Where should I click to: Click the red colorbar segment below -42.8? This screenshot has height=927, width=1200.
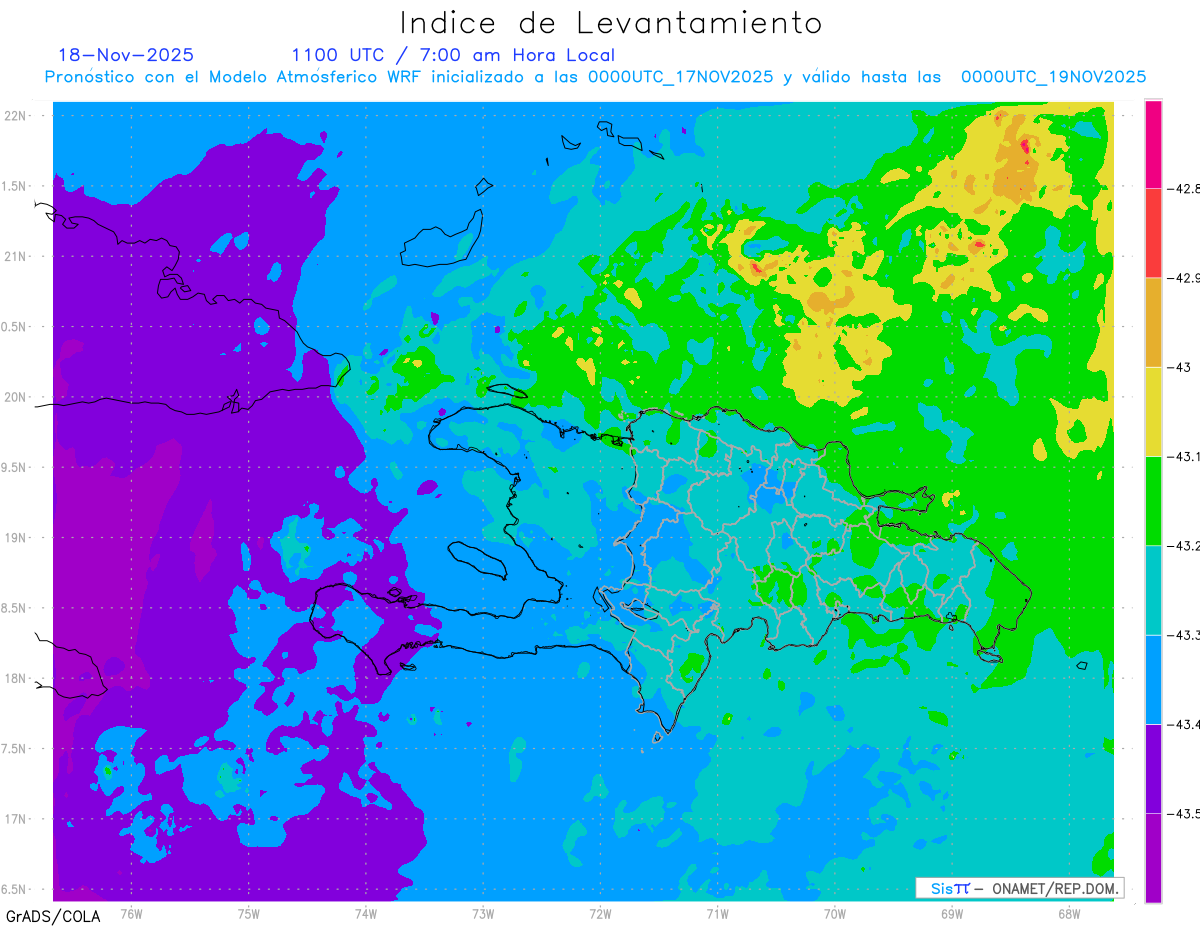[1153, 233]
